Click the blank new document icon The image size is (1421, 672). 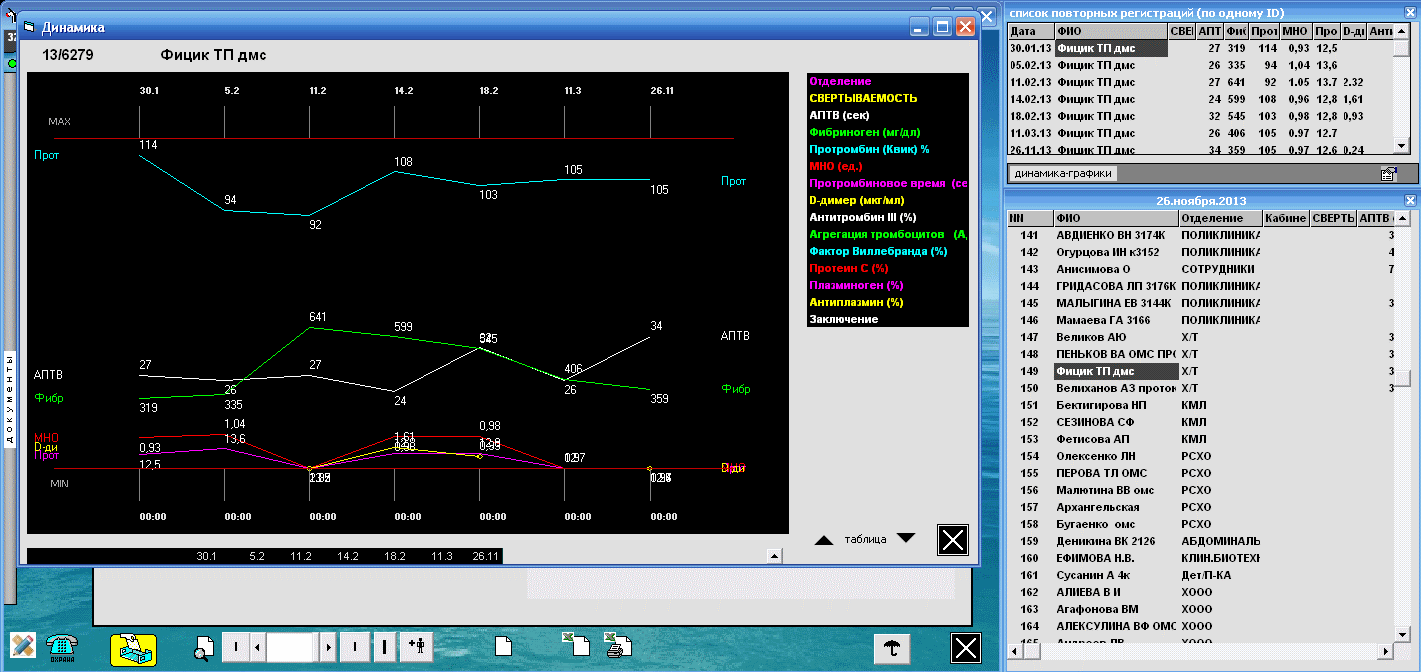click(504, 647)
